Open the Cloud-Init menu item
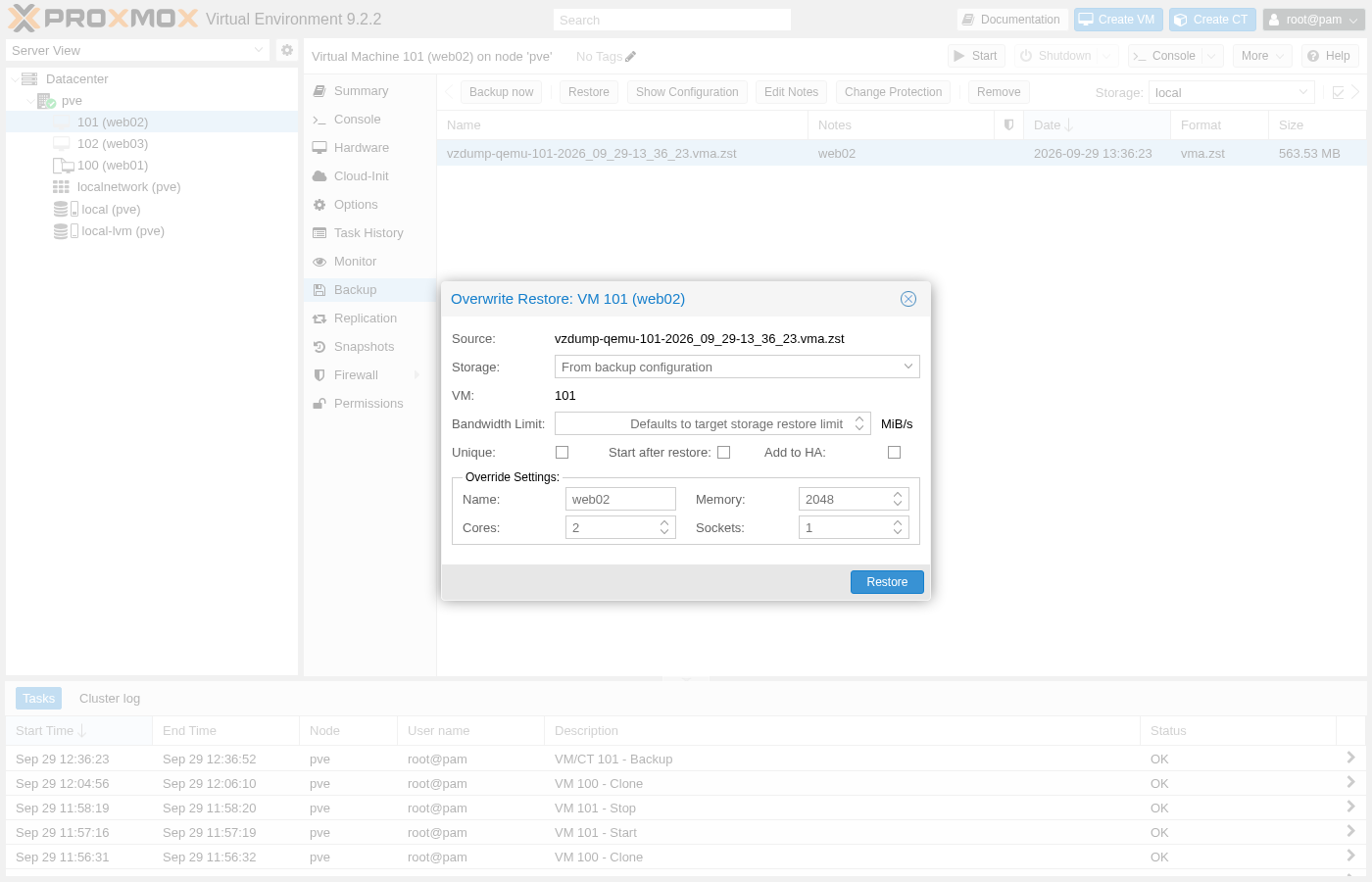 tap(369, 176)
